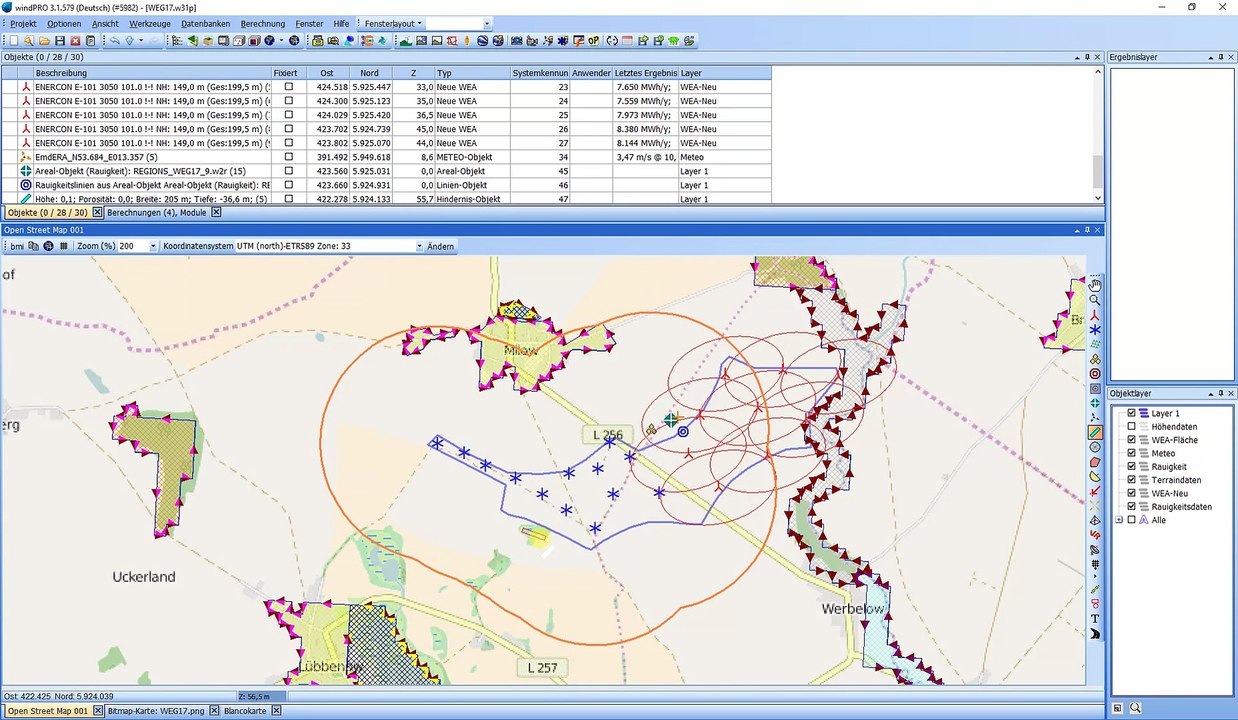Pick the red new wind turbine tool

(x=1095, y=315)
